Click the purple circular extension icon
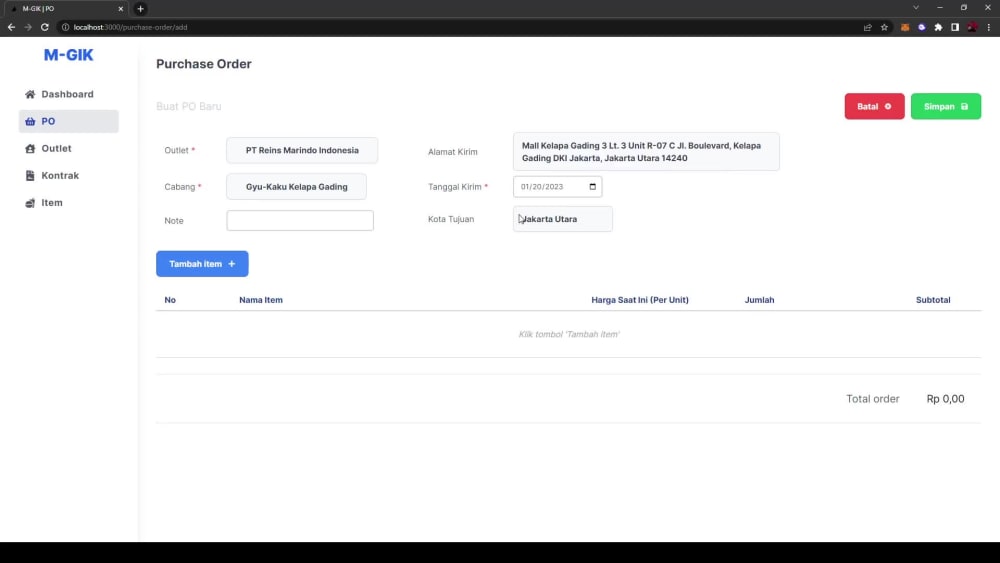 (x=922, y=27)
